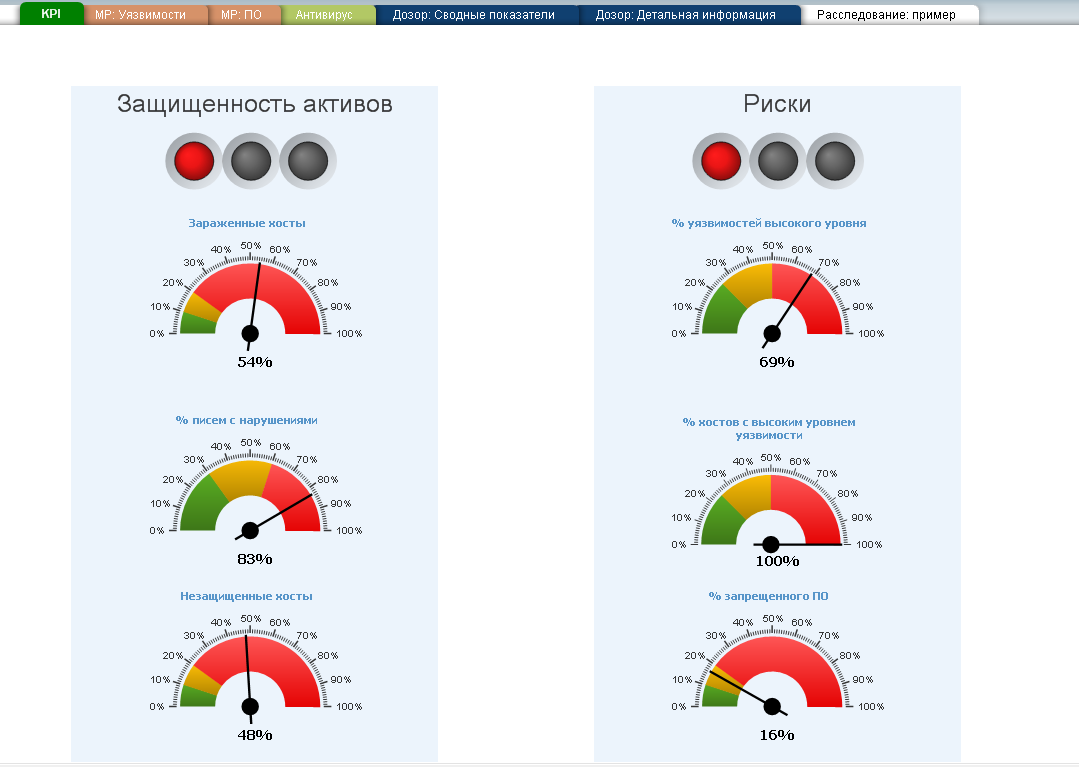Click the yellow zone of писем с нарушениями gauge
This screenshot has height=767, width=1079.
point(242,477)
